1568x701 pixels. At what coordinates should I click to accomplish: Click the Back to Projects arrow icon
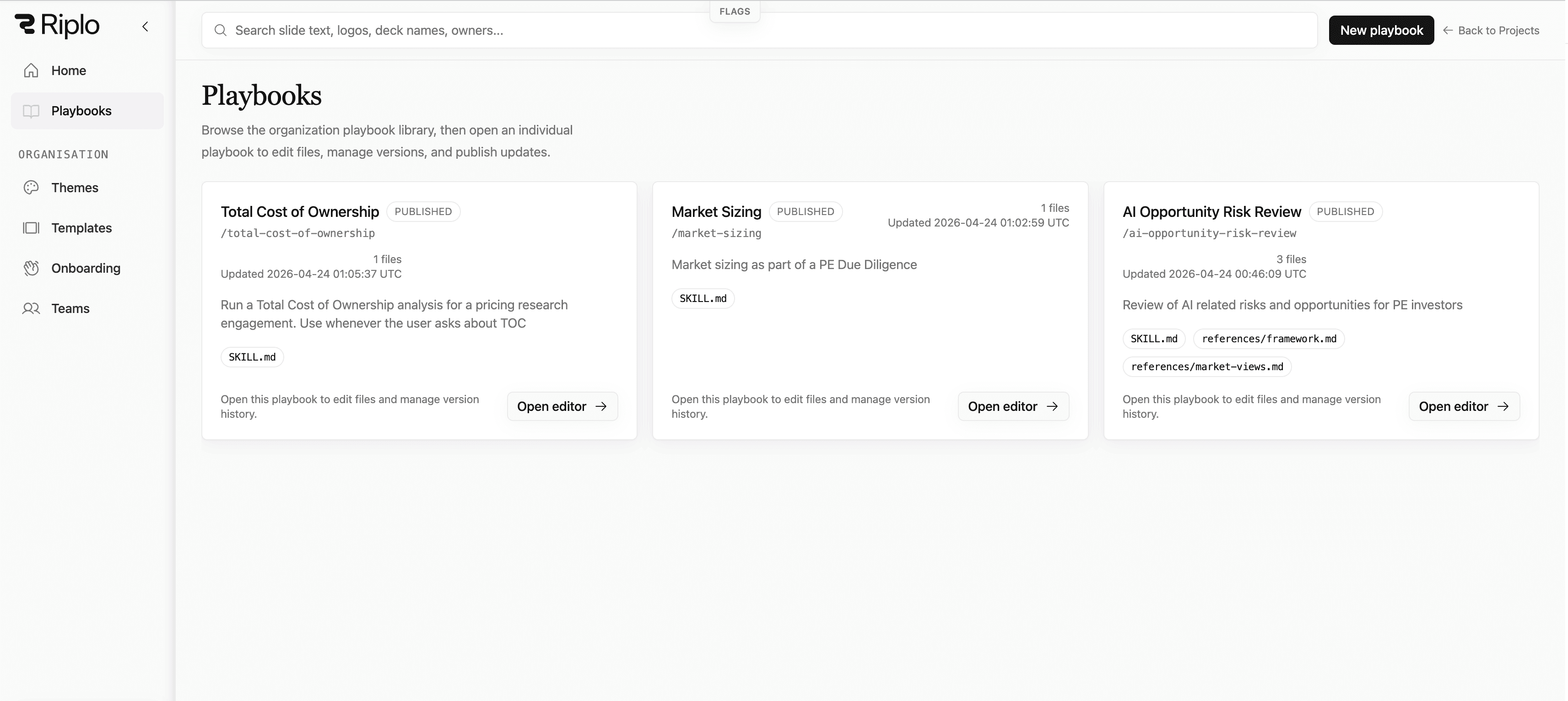click(x=1448, y=30)
